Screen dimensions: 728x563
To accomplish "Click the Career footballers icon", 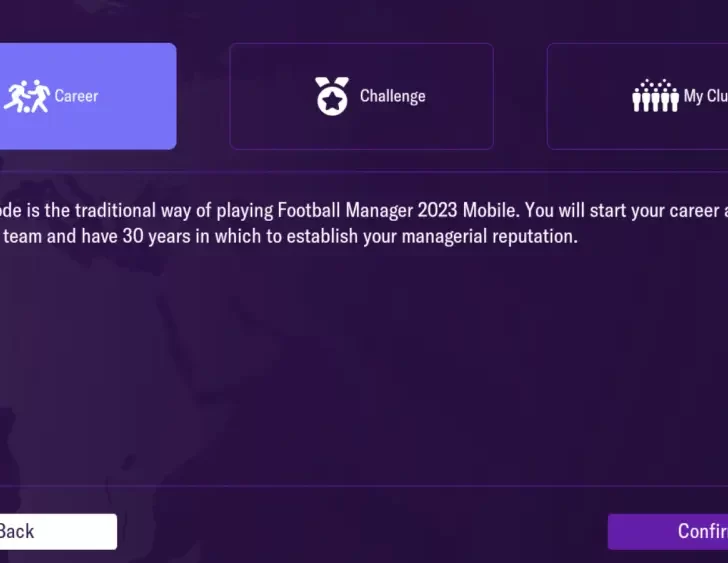I will [x=26, y=96].
